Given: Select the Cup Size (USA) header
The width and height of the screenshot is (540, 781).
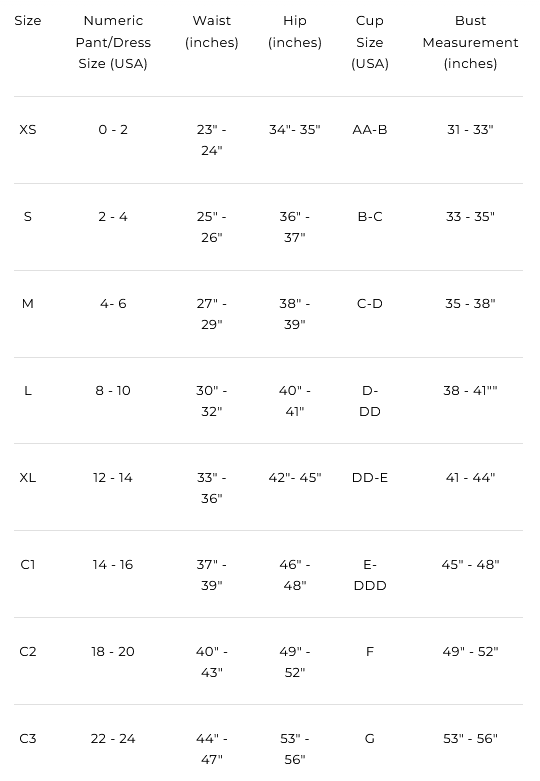Looking at the screenshot, I should 370,42.
